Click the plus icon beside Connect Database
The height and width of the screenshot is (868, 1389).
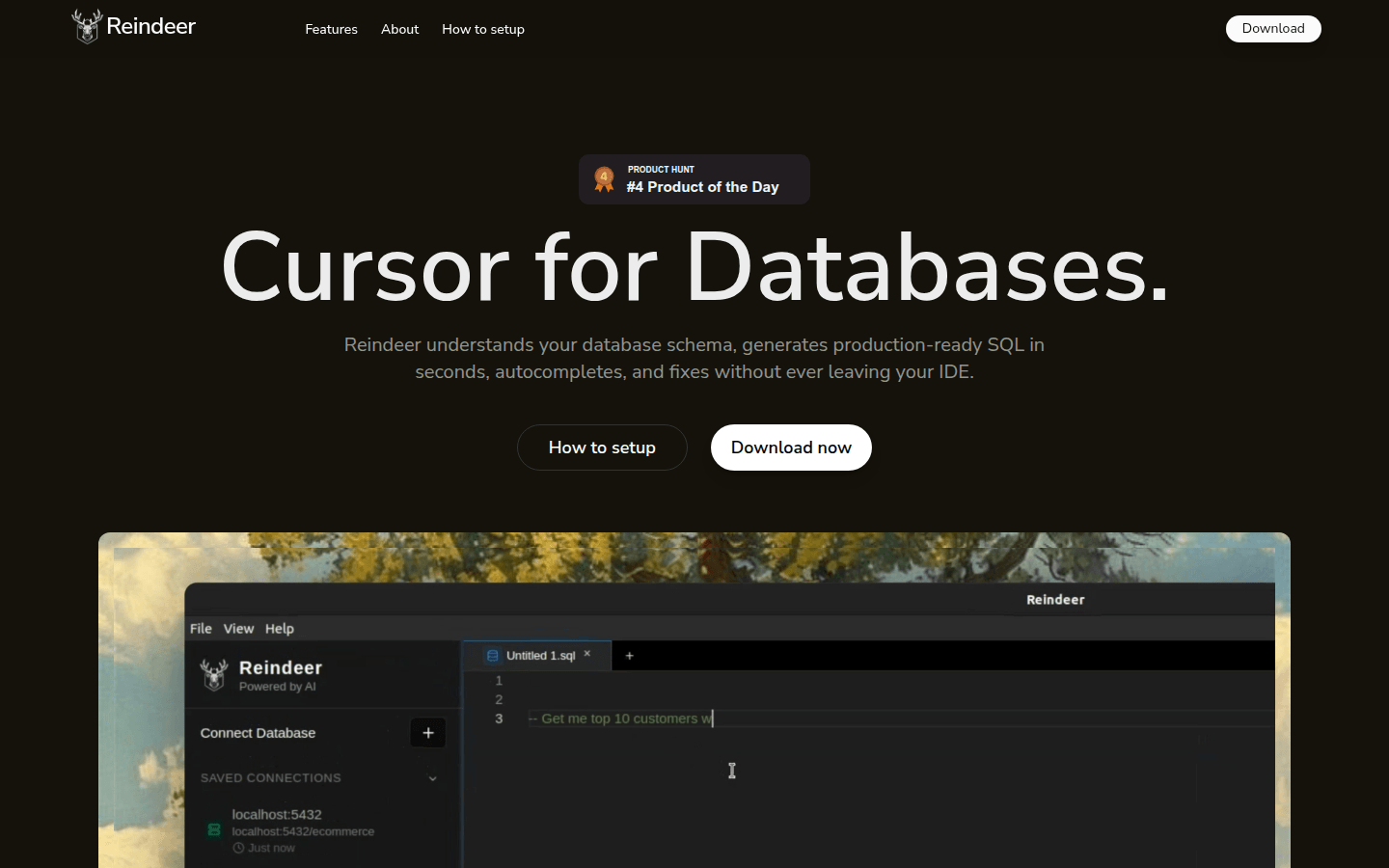[428, 733]
